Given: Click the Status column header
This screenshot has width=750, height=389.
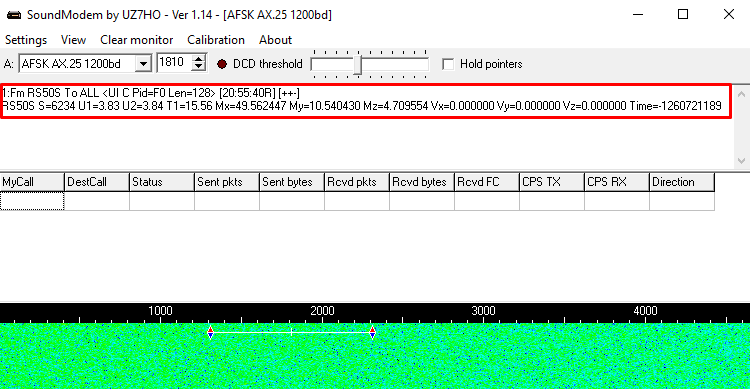Looking at the screenshot, I should coord(162,182).
